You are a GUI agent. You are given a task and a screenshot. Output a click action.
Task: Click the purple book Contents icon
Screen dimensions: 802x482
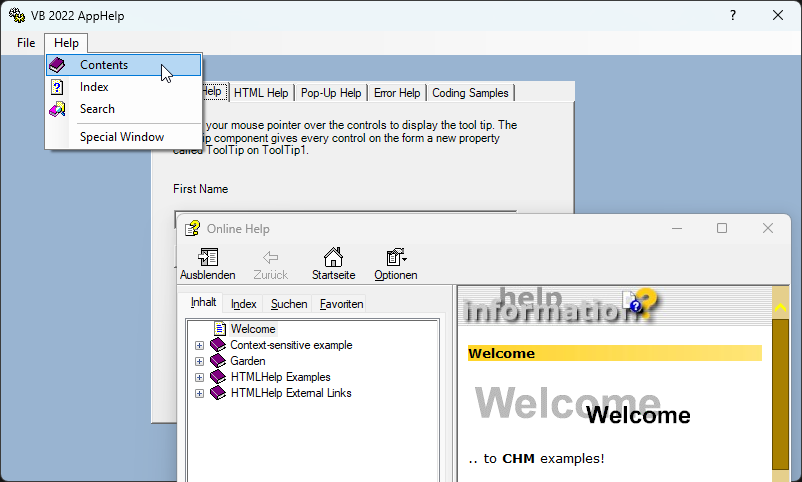(x=57, y=65)
